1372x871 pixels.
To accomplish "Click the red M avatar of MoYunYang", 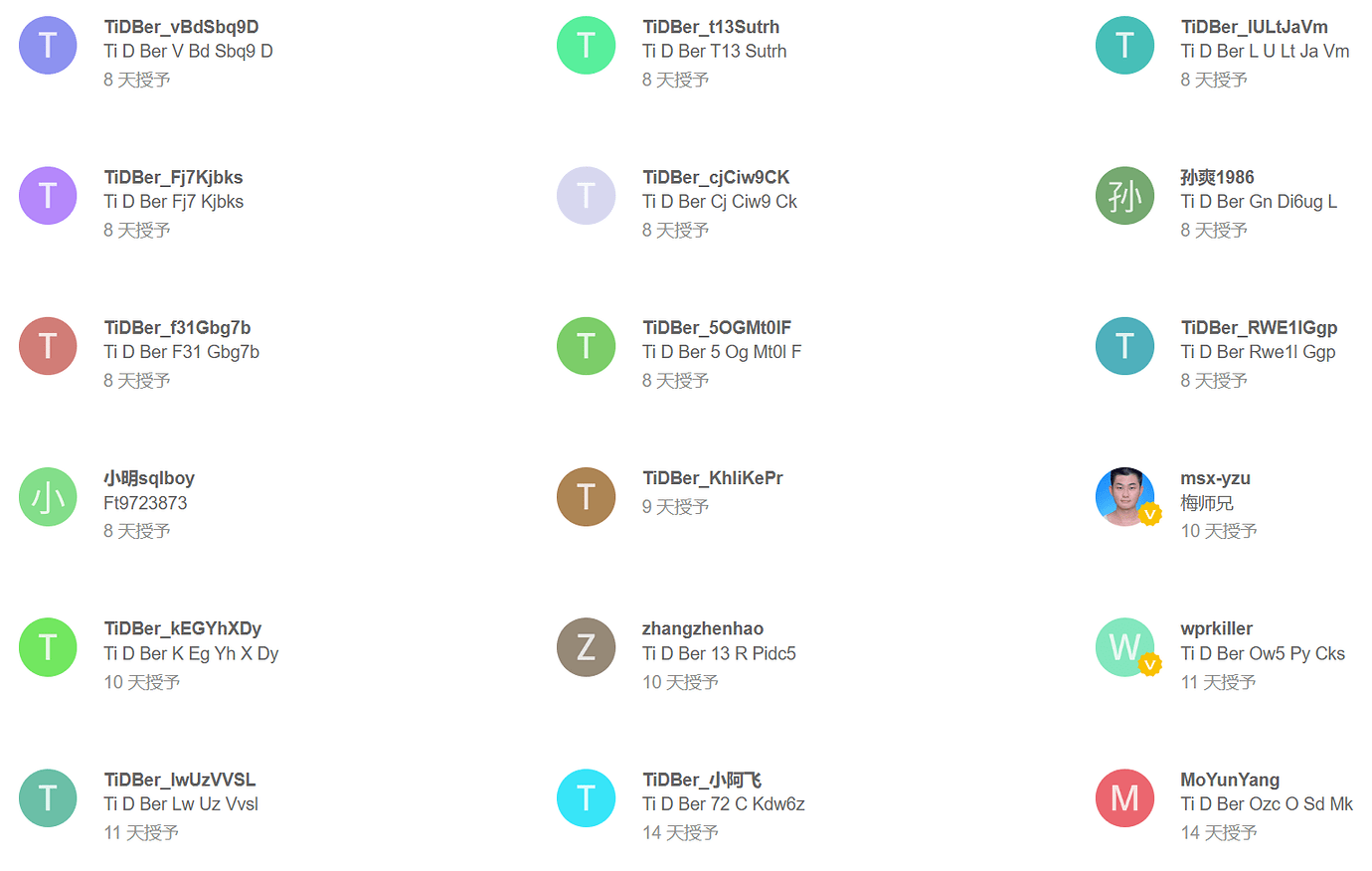I will point(1124,798).
